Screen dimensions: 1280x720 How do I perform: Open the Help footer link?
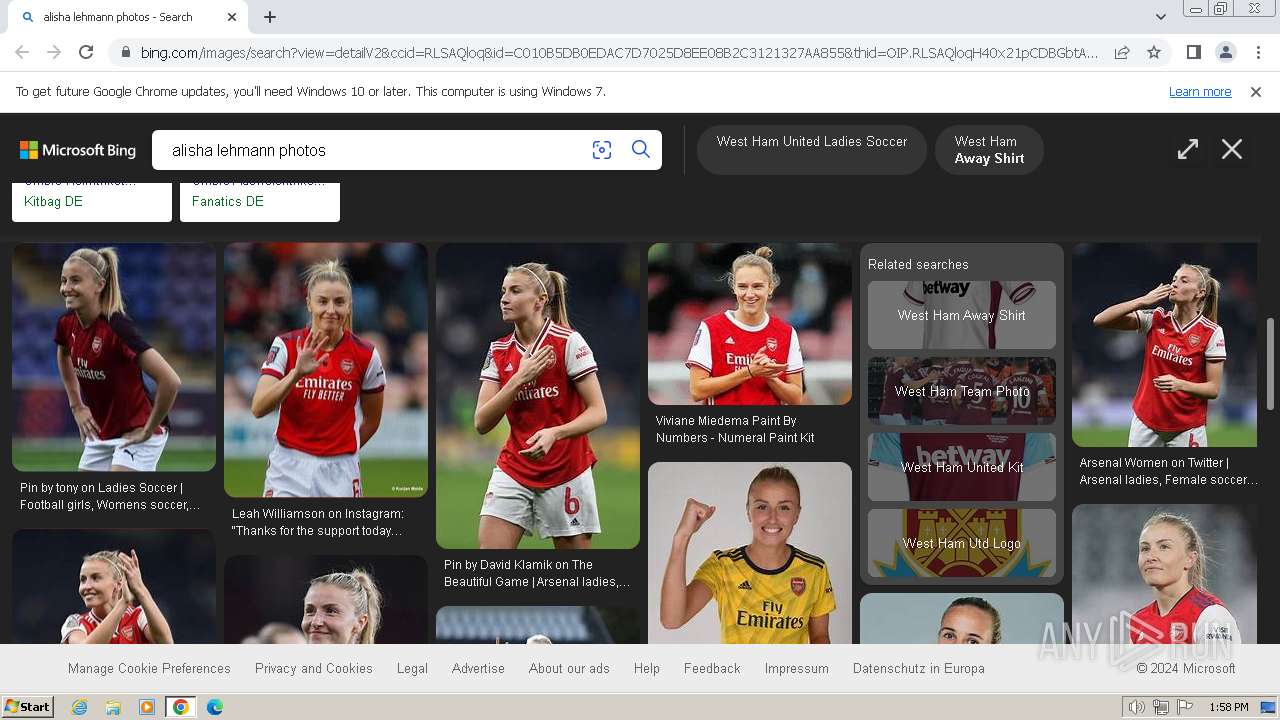click(647, 668)
